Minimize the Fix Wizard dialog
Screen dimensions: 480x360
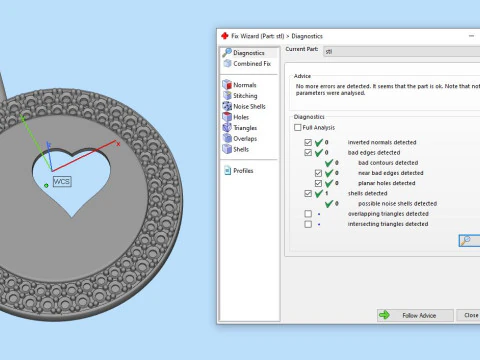[x=471, y=36]
